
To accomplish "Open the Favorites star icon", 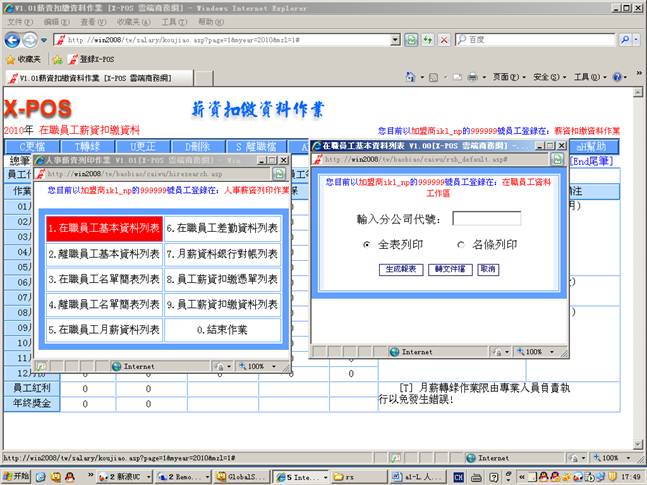I will pyautogui.click(x=11, y=59).
